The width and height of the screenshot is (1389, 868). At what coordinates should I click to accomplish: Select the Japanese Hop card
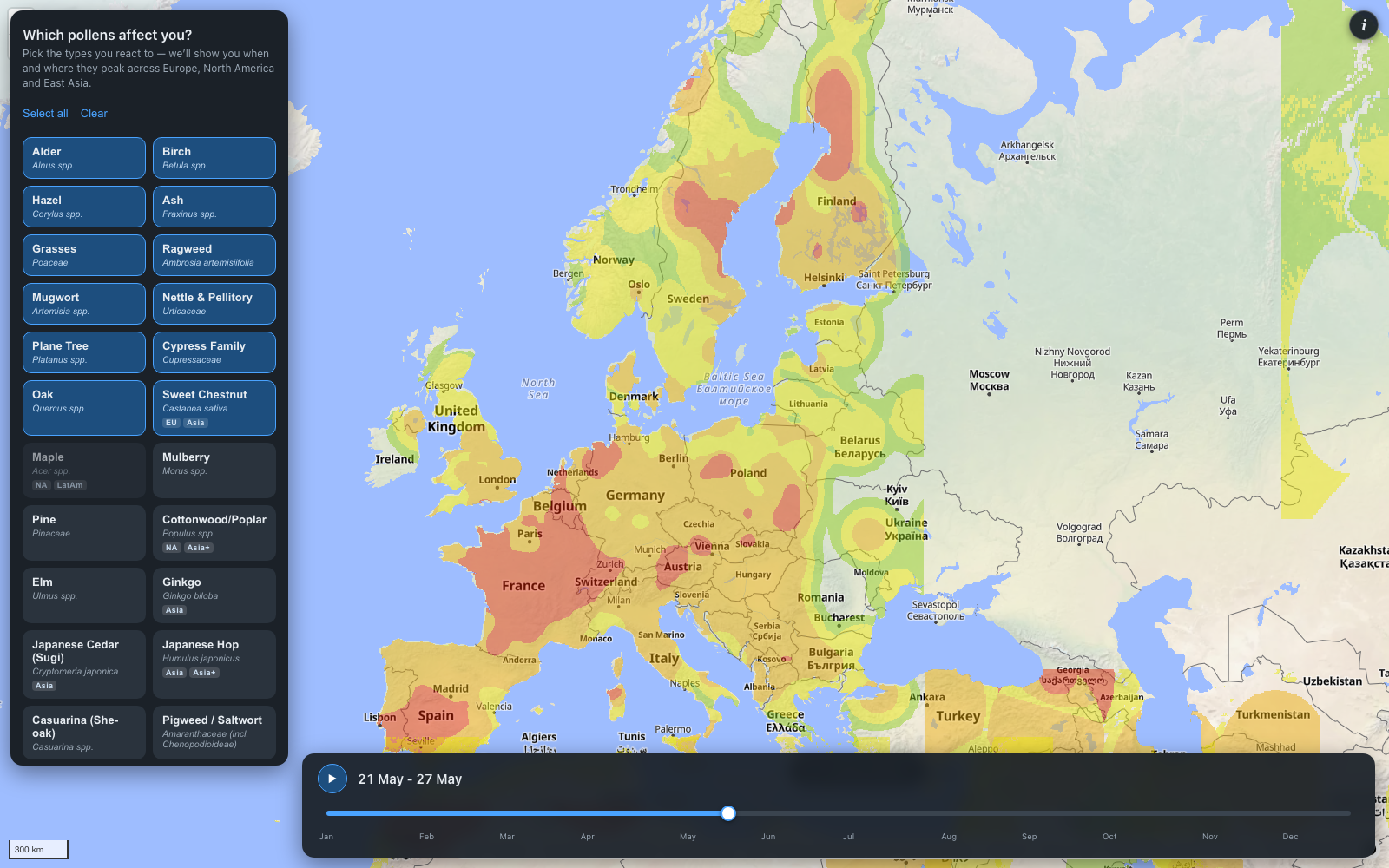(214, 664)
